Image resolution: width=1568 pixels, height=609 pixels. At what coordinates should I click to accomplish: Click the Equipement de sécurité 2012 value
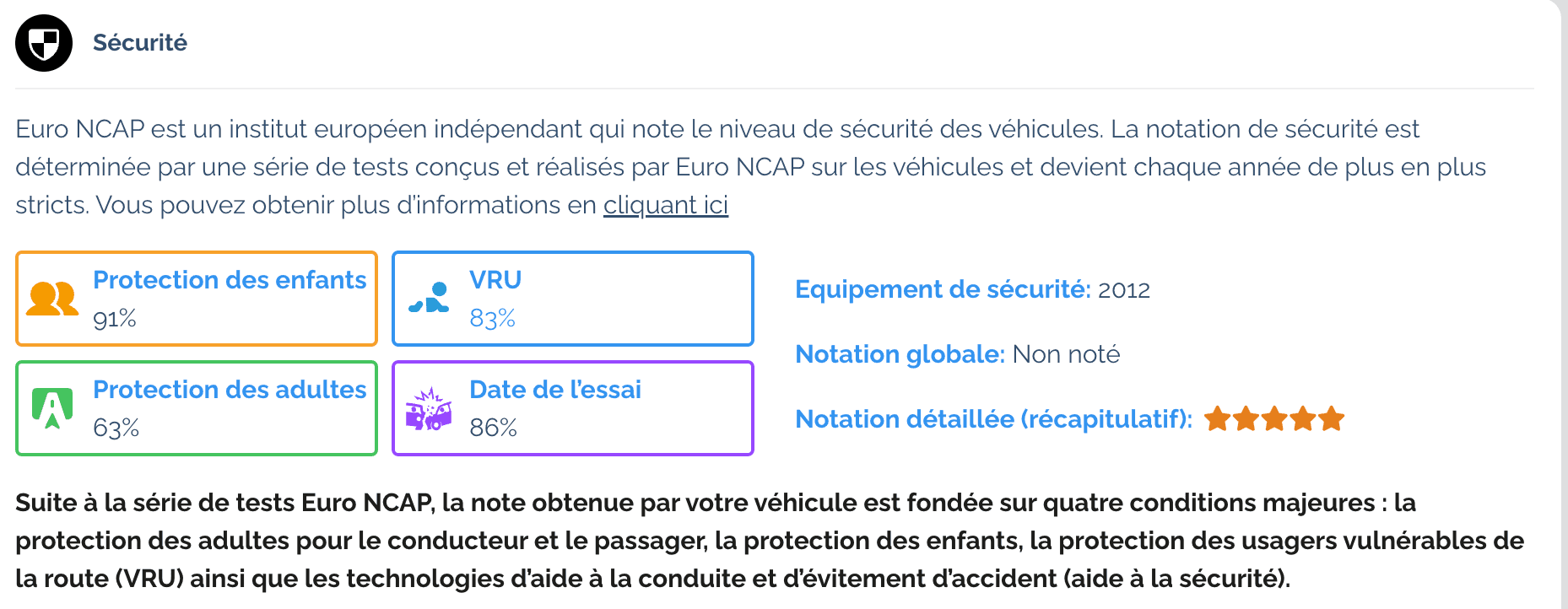[x=1125, y=289]
